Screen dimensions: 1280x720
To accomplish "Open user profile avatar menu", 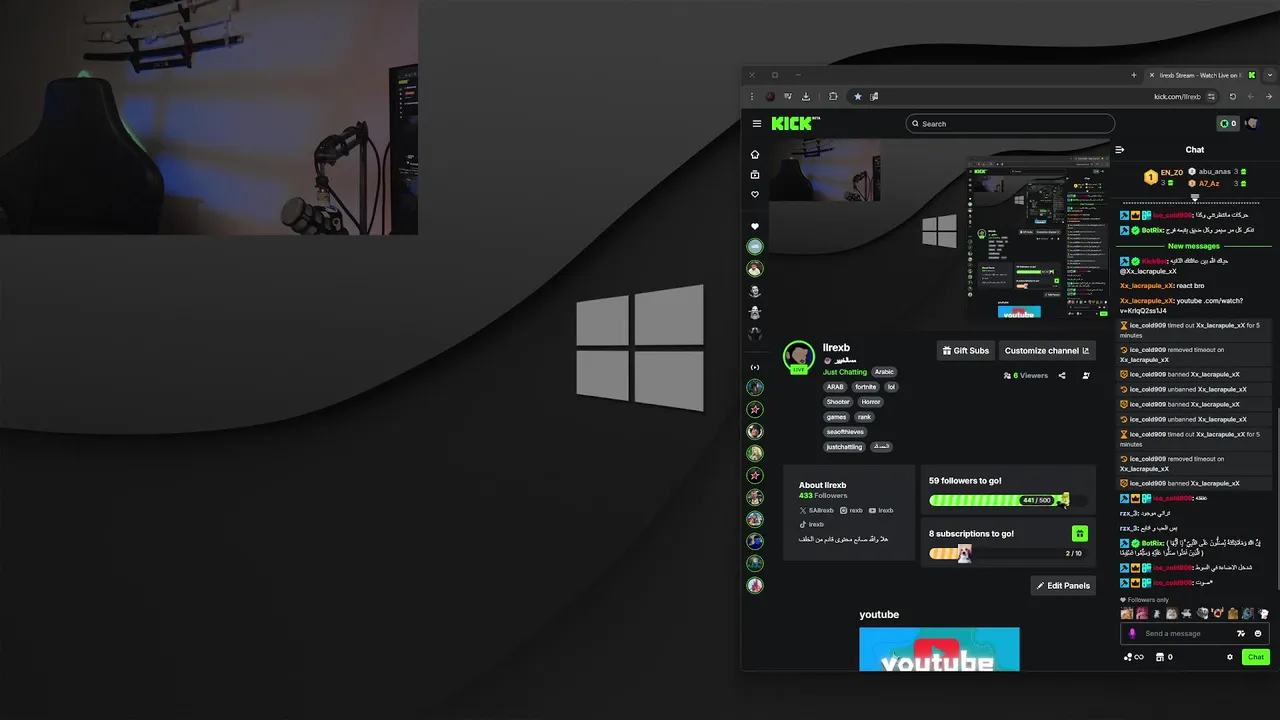I will pyautogui.click(x=1252, y=124).
